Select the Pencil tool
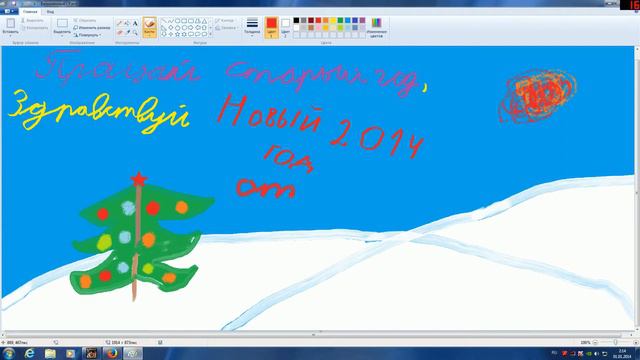 120,23
